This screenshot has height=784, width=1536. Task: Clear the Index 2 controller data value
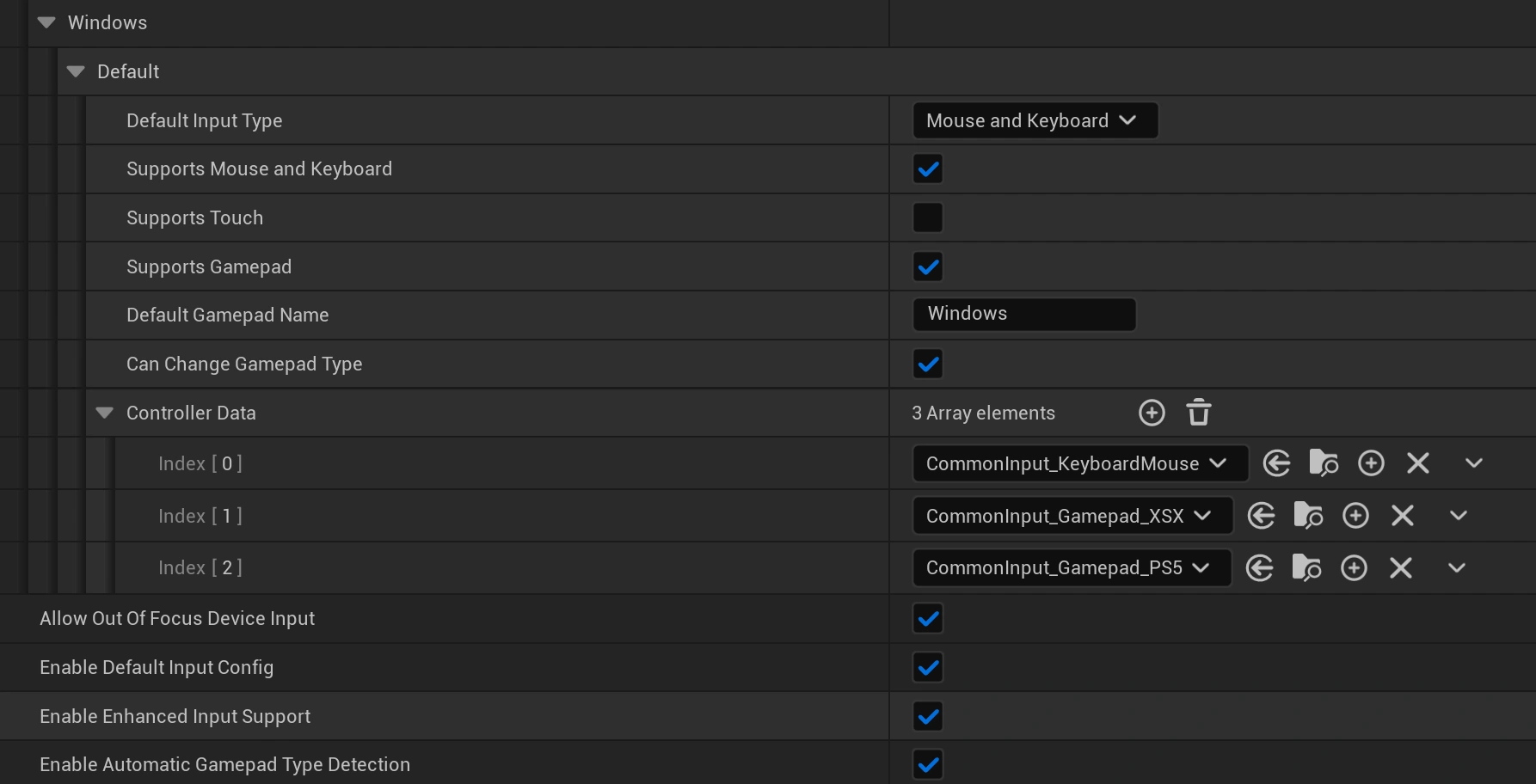point(1401,568)
